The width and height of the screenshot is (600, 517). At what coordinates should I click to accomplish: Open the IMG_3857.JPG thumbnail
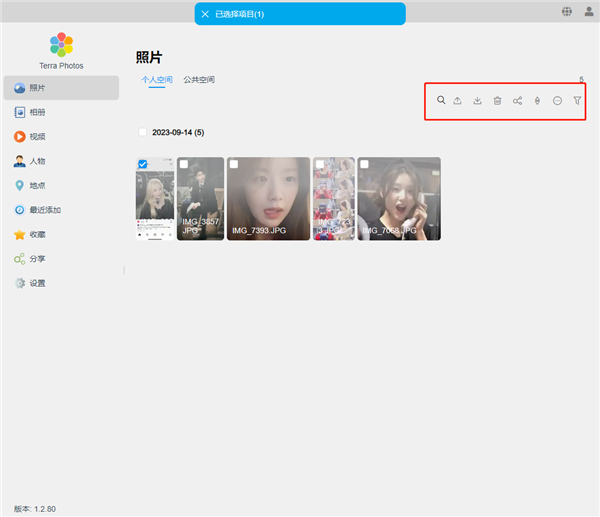(201, 199)
